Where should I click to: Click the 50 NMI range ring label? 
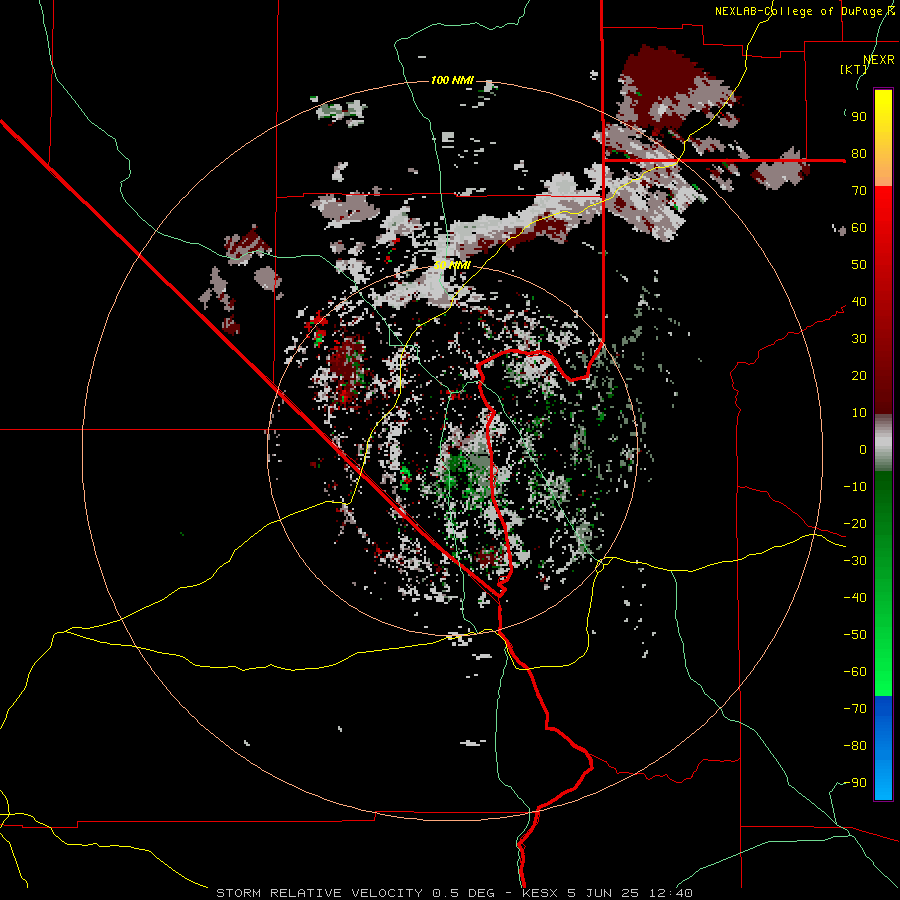click(x=452, y=265)
